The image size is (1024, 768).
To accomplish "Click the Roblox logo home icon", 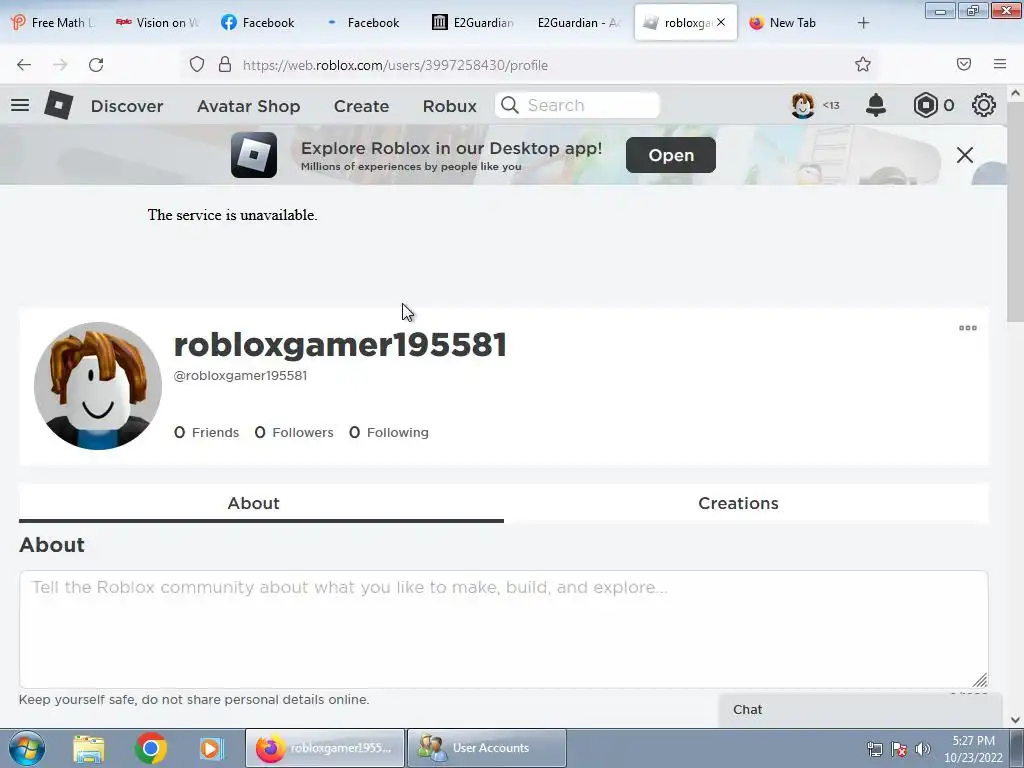I will [x=58, y=104].
